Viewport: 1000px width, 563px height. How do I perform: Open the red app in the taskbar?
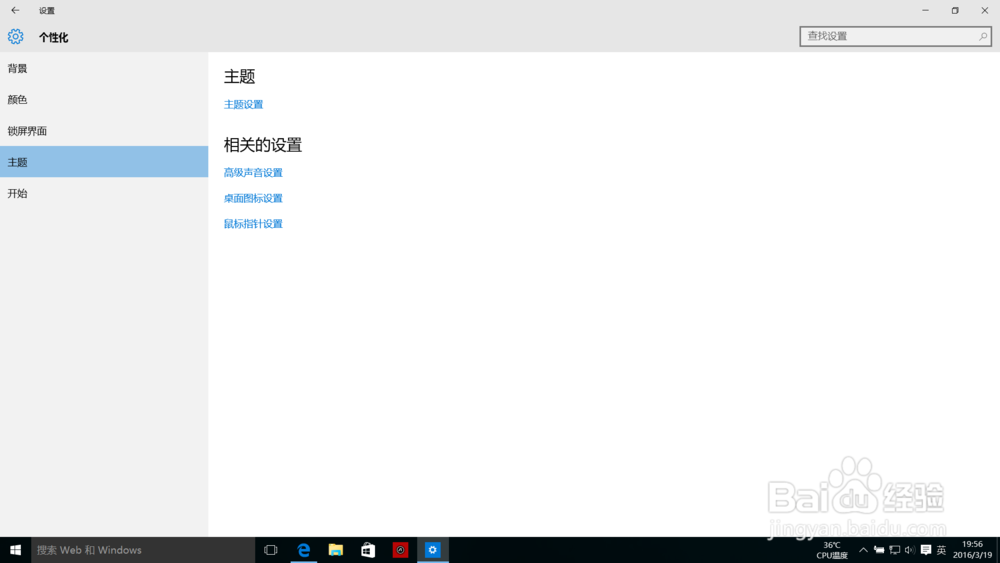tap(400, 550)
